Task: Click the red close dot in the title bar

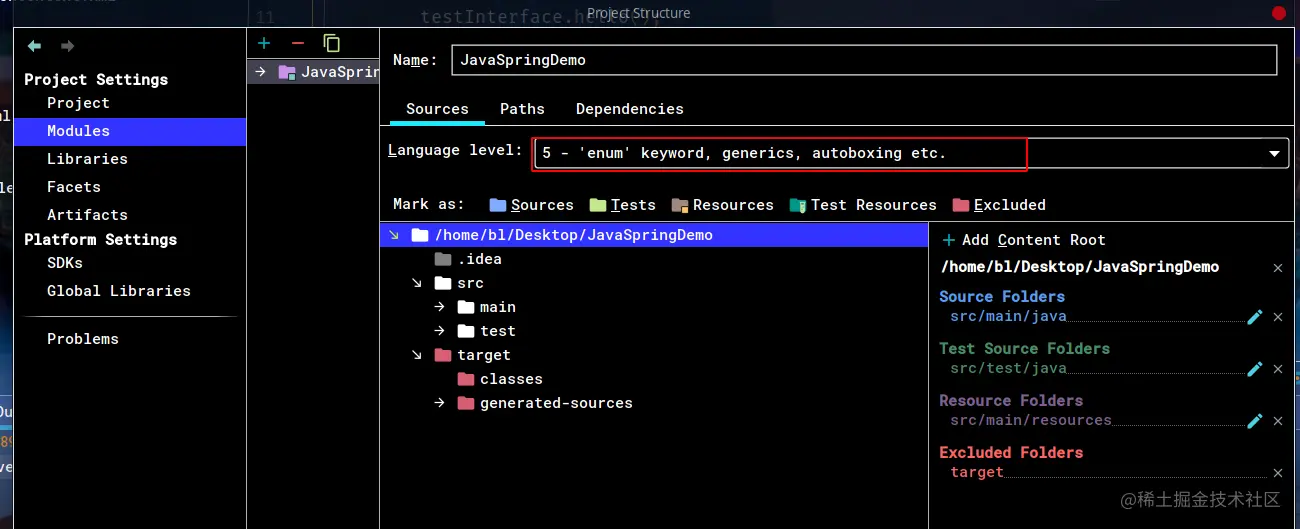Action: coord(1279,13)
